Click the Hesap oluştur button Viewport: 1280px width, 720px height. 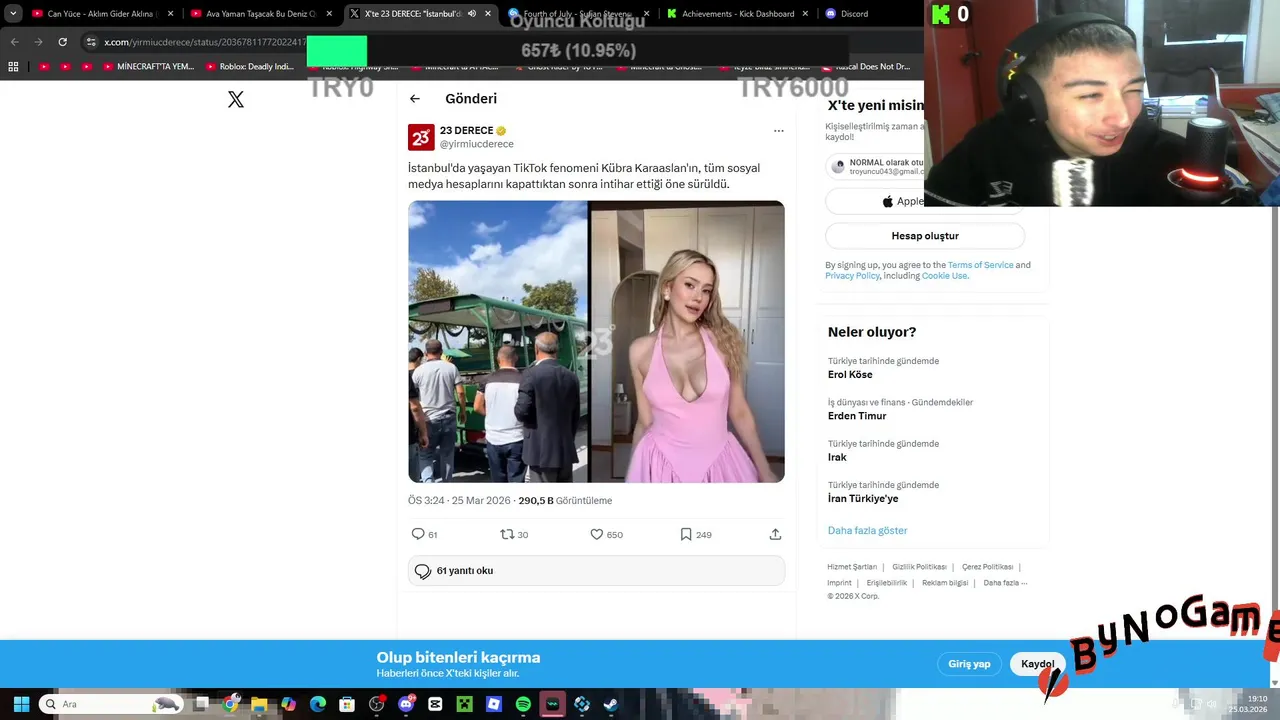coord(925,236)
